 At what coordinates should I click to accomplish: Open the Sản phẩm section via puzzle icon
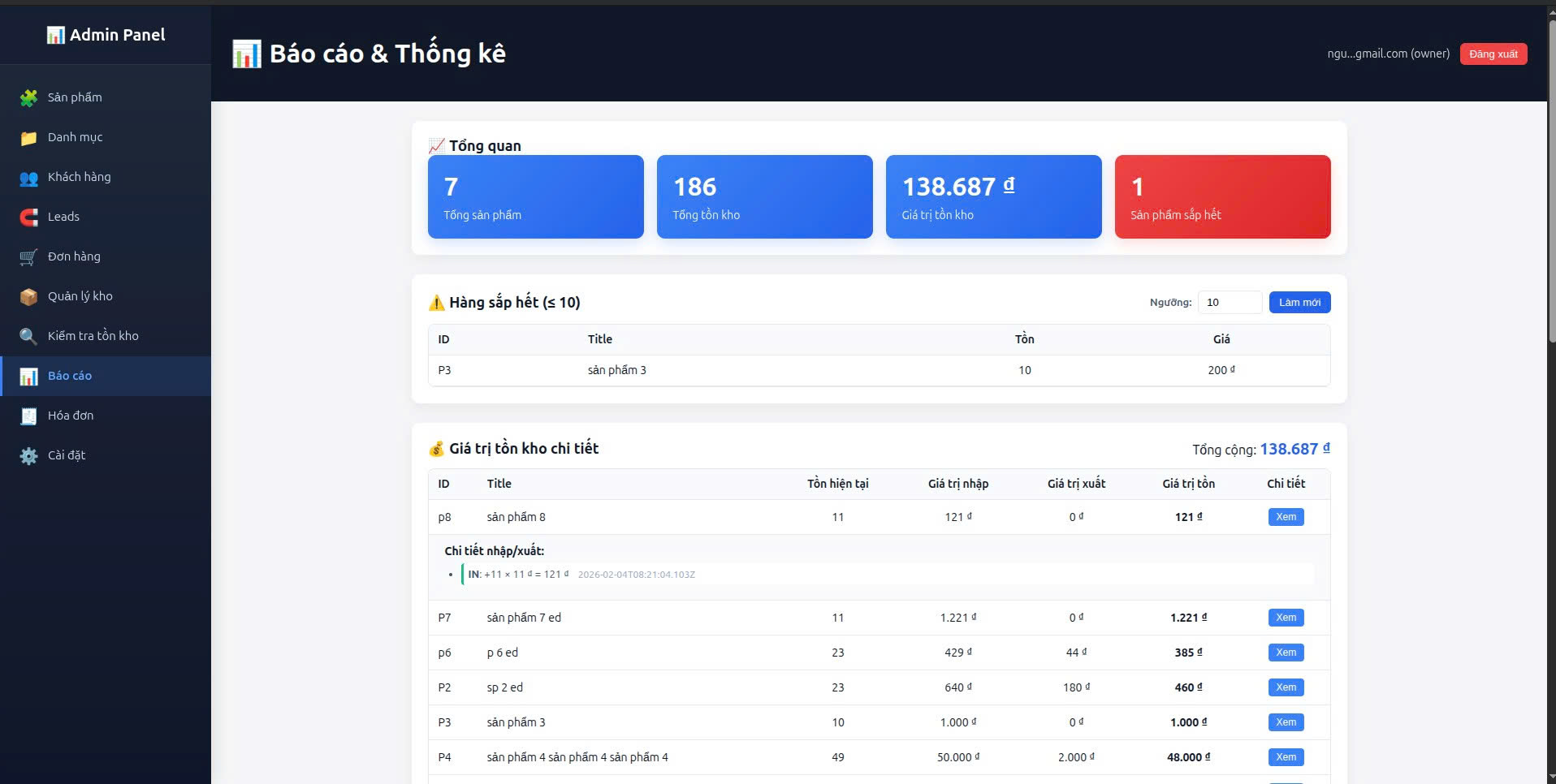coord(28,97)
